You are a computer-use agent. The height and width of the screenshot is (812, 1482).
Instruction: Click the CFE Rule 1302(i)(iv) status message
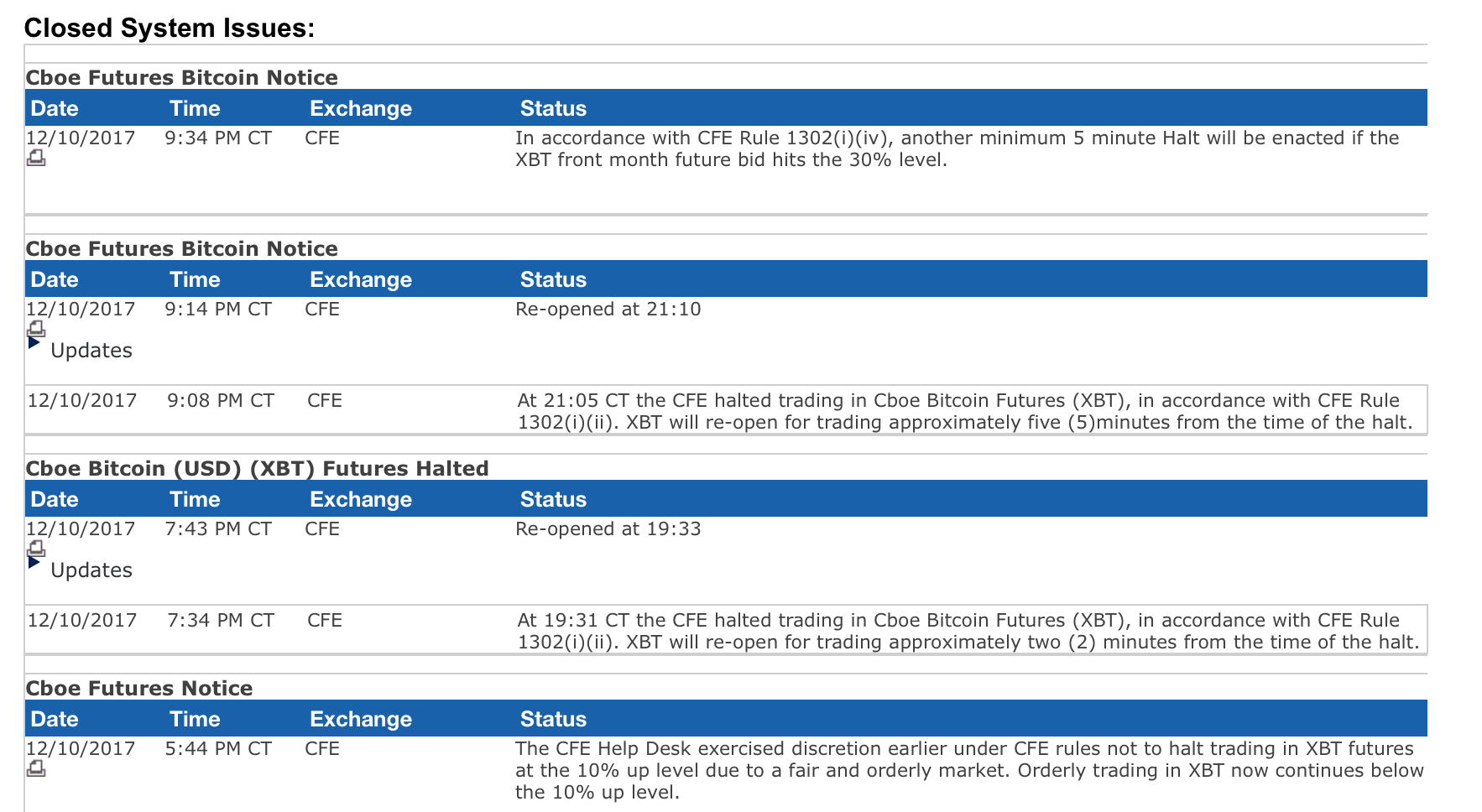tap(957, 148)
